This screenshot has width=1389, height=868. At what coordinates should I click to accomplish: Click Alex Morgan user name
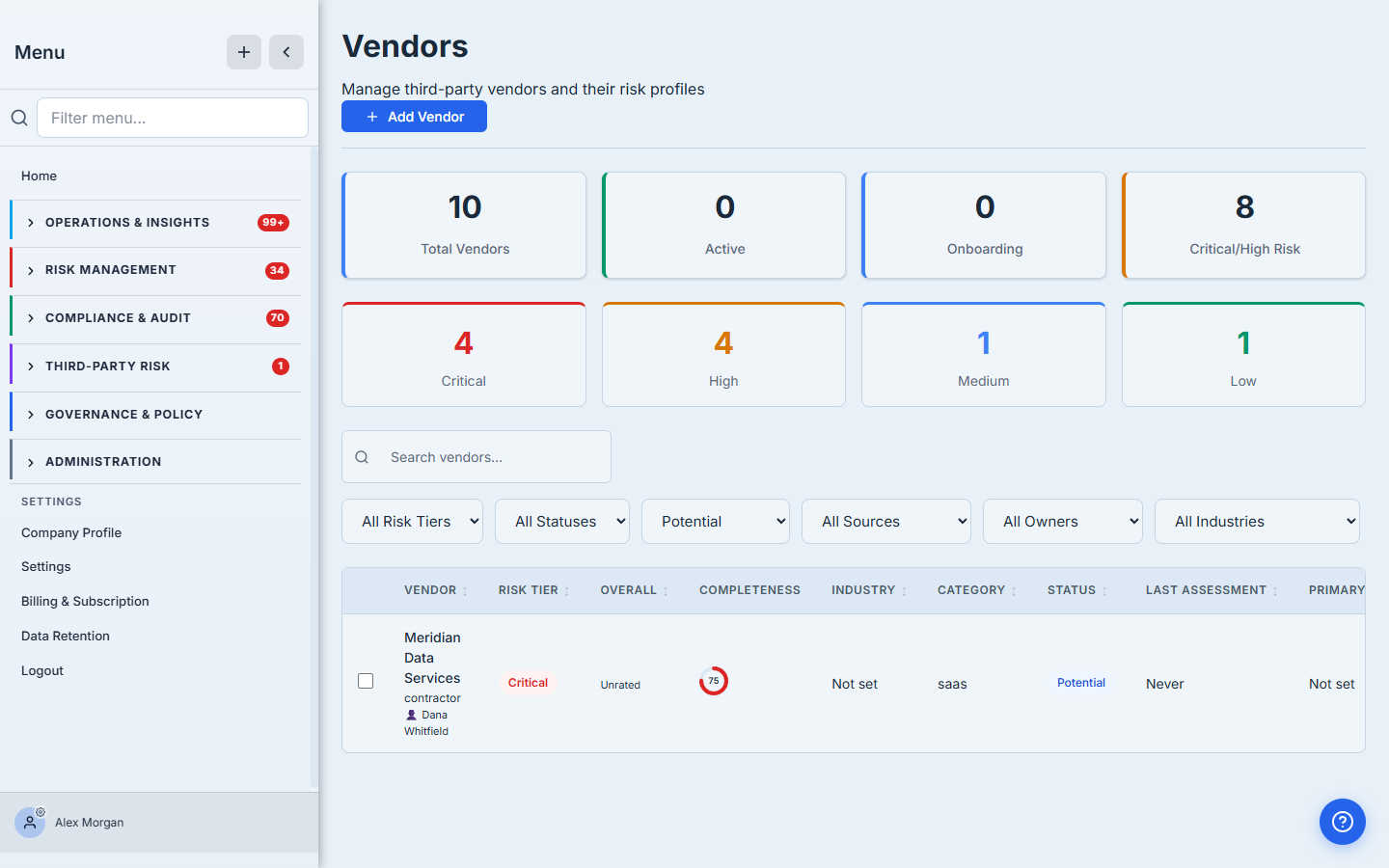tap(90, 823)
